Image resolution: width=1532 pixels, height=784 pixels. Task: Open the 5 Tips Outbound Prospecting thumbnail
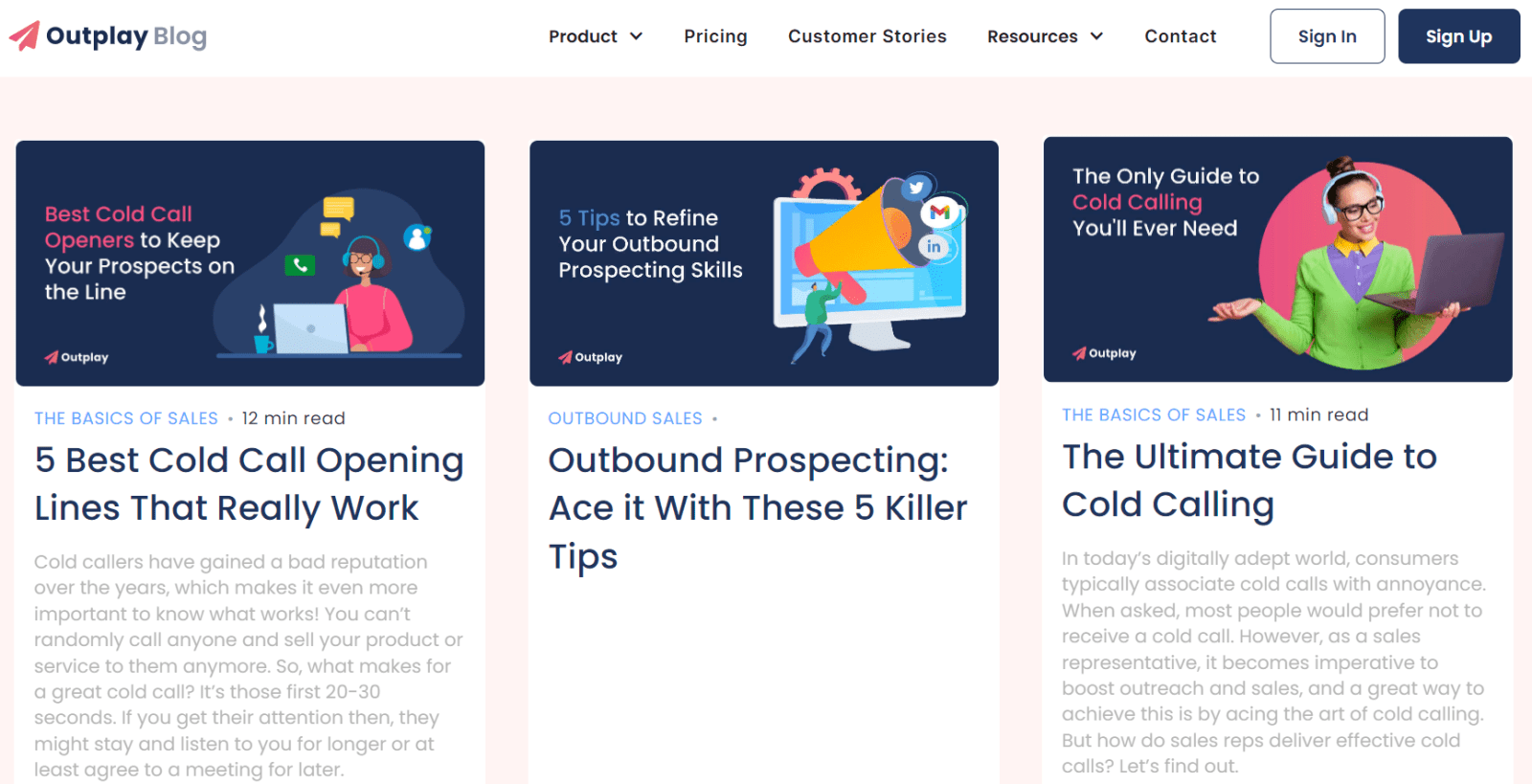(763, 263)
